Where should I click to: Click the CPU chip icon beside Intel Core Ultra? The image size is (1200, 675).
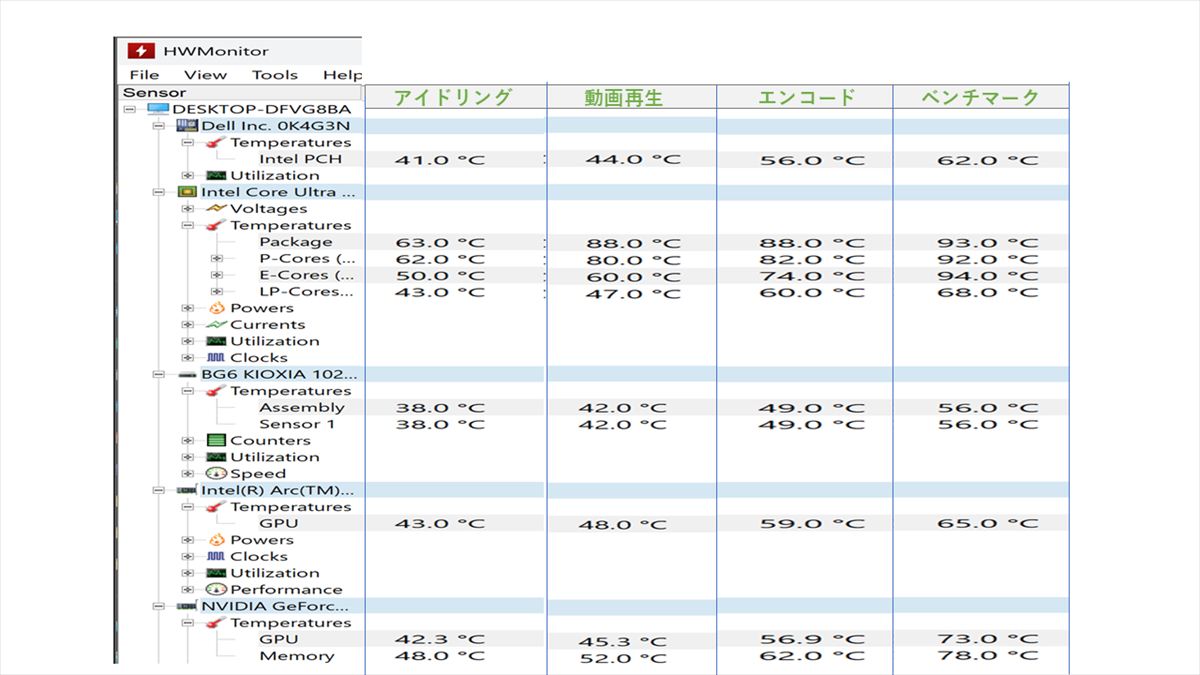pos(187,192)
